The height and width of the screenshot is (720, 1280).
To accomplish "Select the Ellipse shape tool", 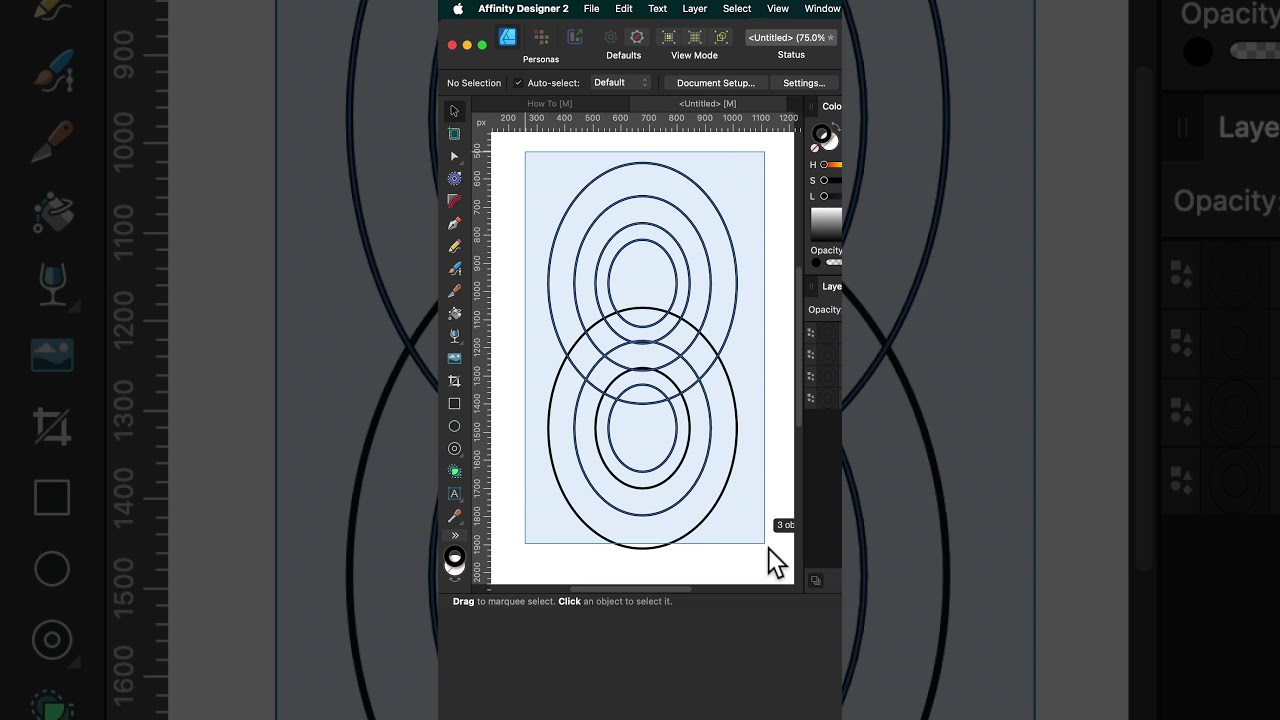I will [x=454, y=426].
